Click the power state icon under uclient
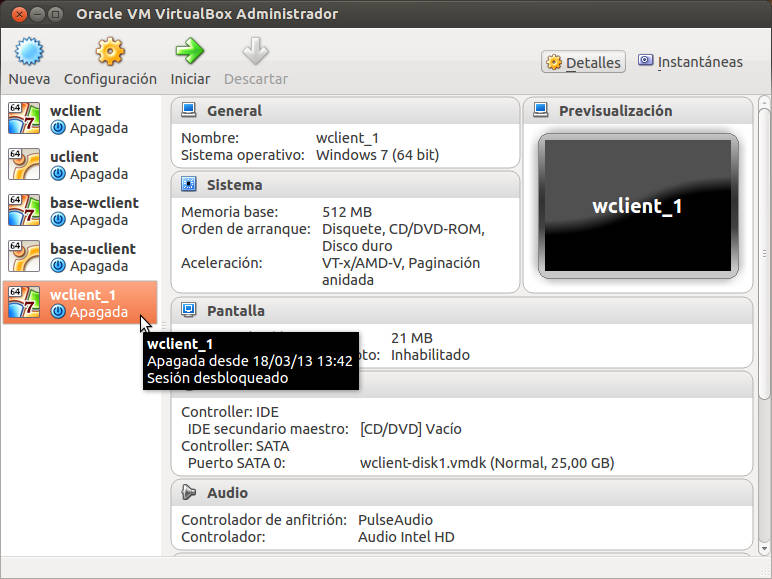The height and width of the screenshot is (579, 772). [x=58, y=173]
